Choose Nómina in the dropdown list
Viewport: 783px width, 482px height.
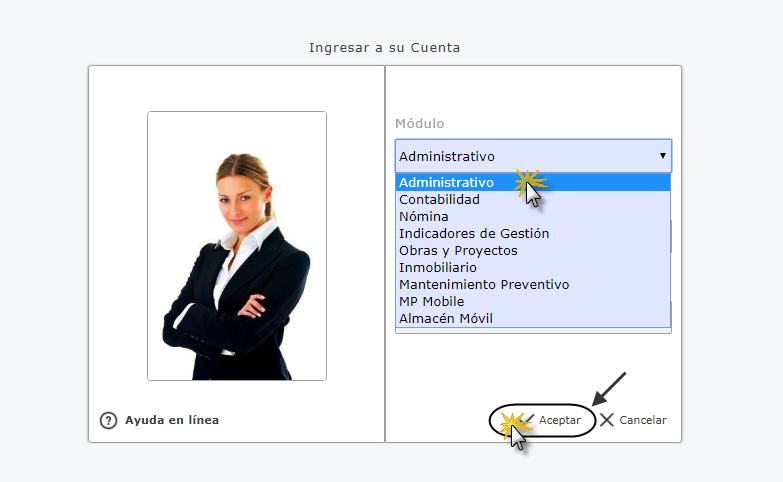pos(533,216)
